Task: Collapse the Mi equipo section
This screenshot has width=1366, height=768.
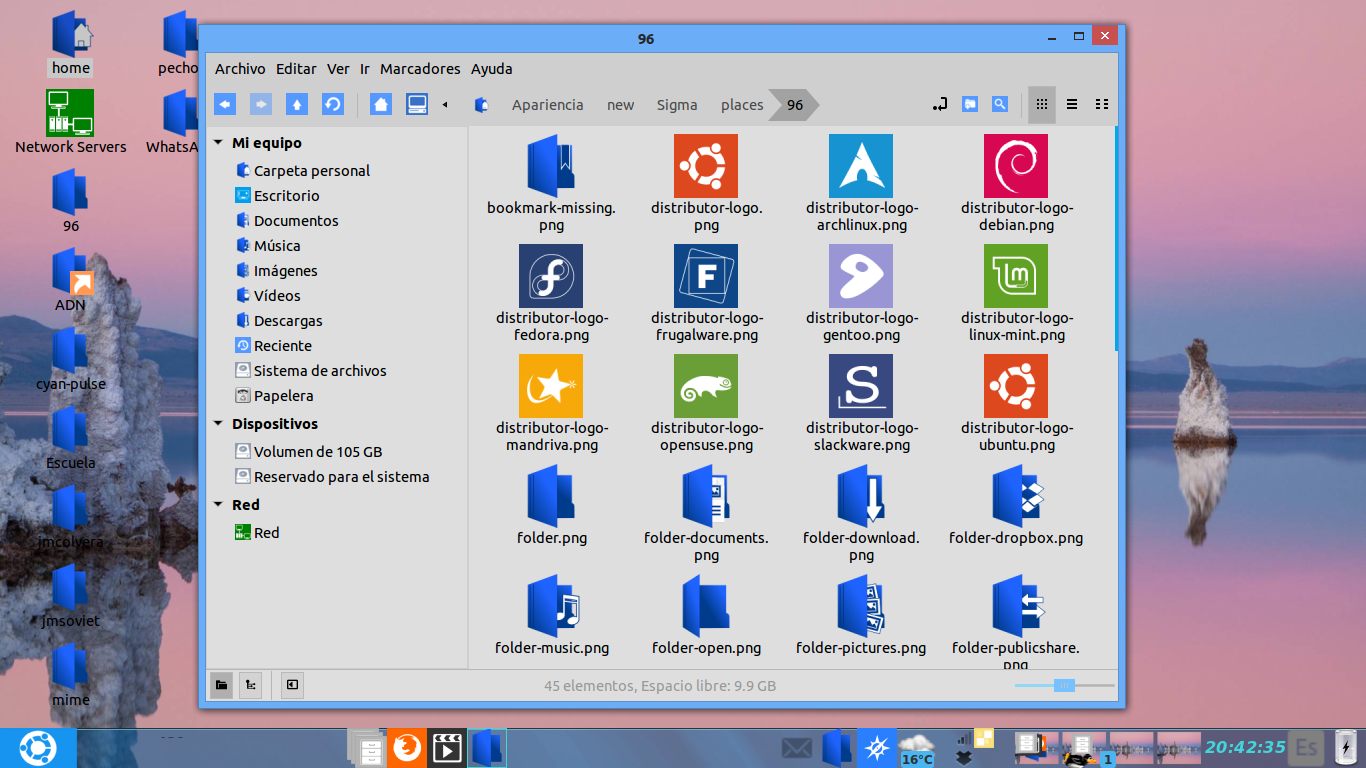Action: tap(219, 143)
